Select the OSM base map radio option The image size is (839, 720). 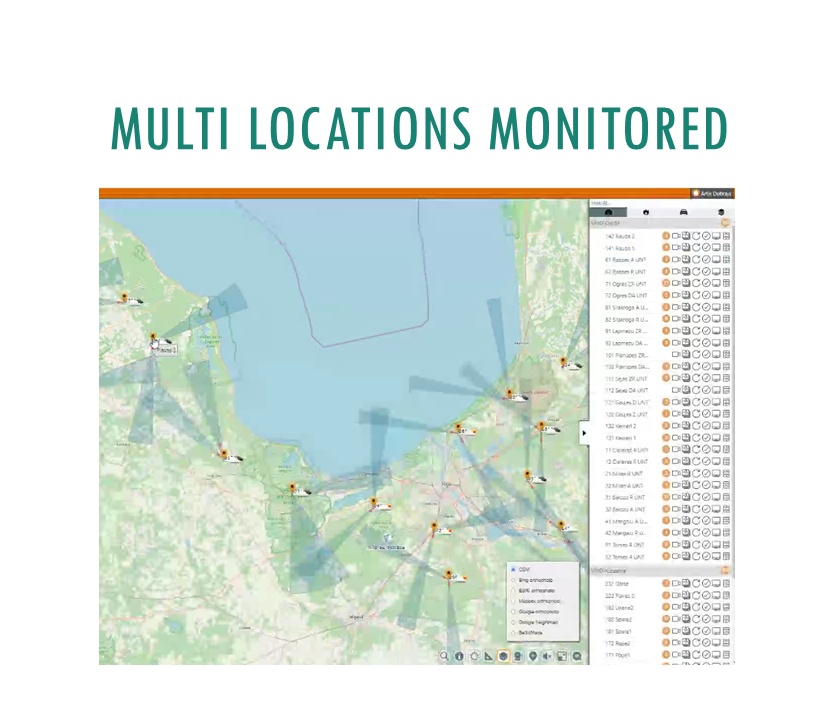tap(514, 568)
